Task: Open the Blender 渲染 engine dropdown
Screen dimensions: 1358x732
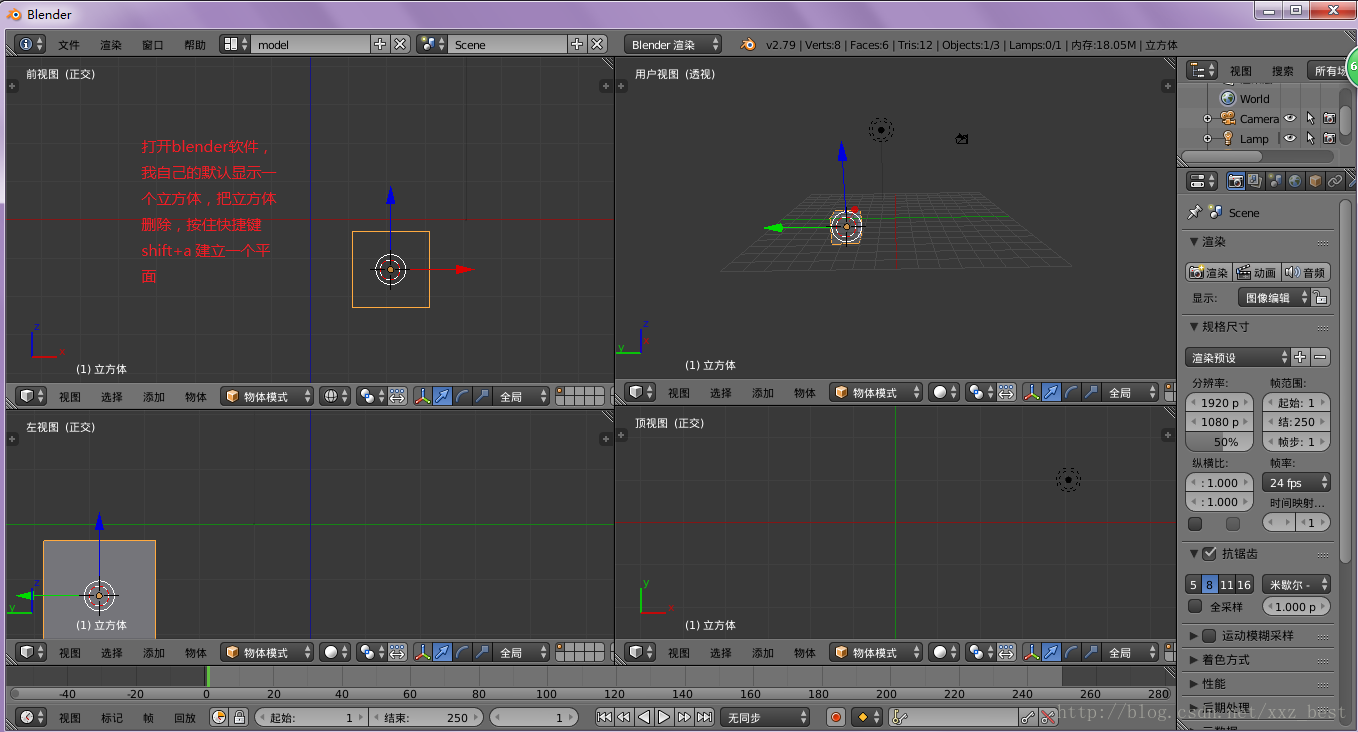Action: point(673,44)
